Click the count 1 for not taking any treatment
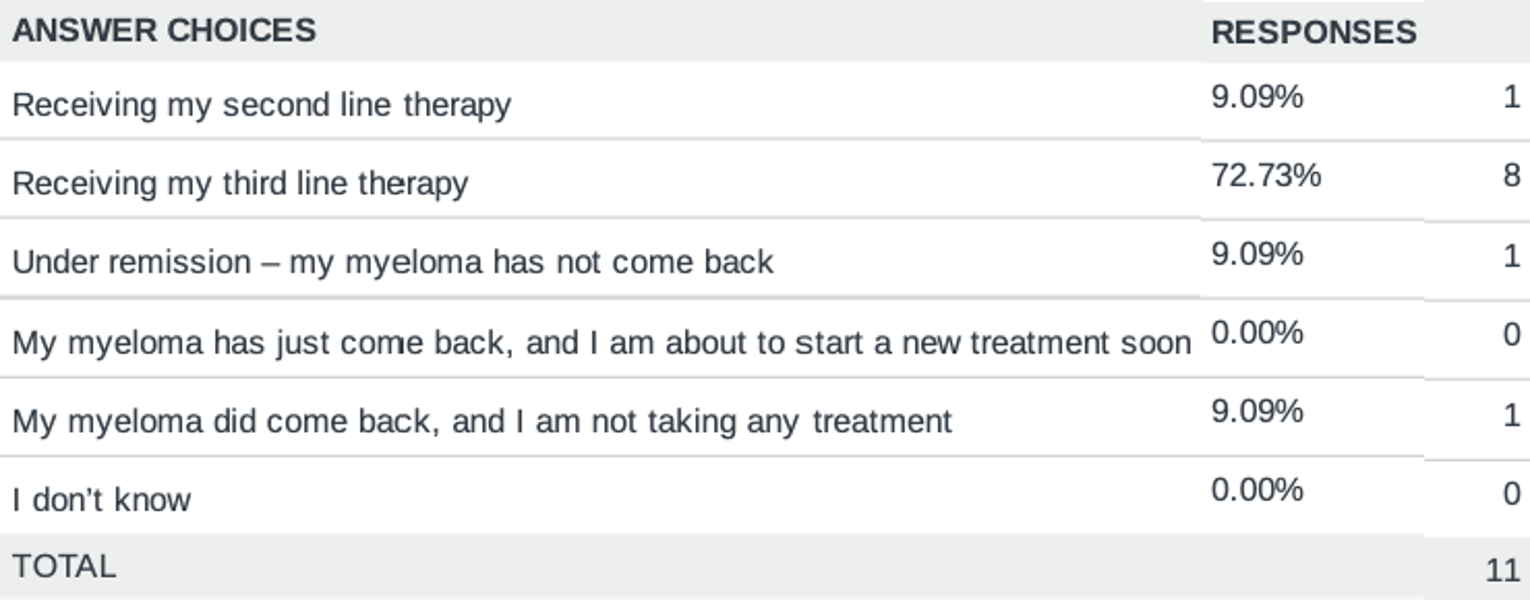The width and height of the screenshot is (1530, 600). (1511, 413)
